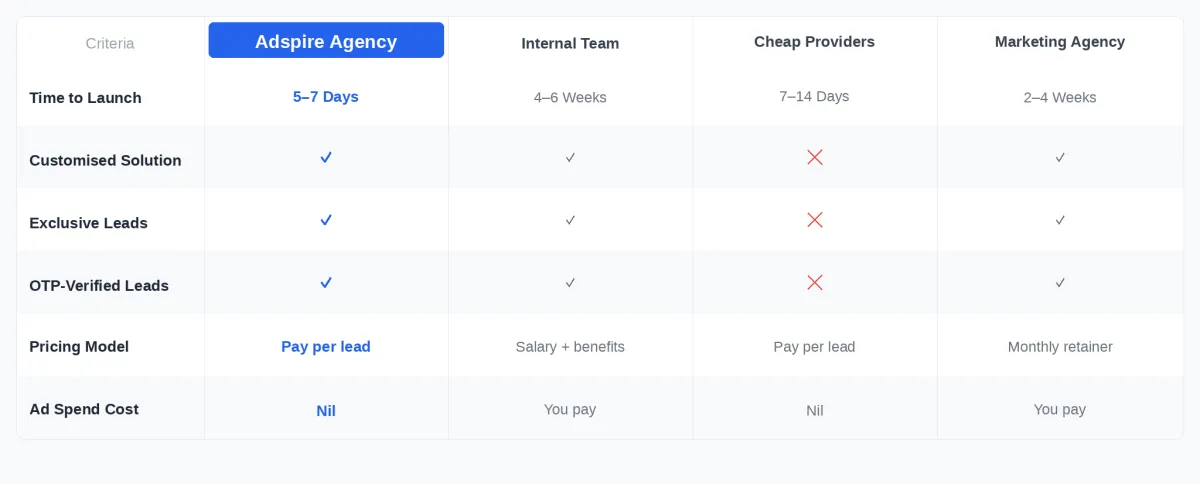1200x484 pixels.
Task: Click Marketing Agency checkmark for Exclusive Leads
Action: (1060, 220)
